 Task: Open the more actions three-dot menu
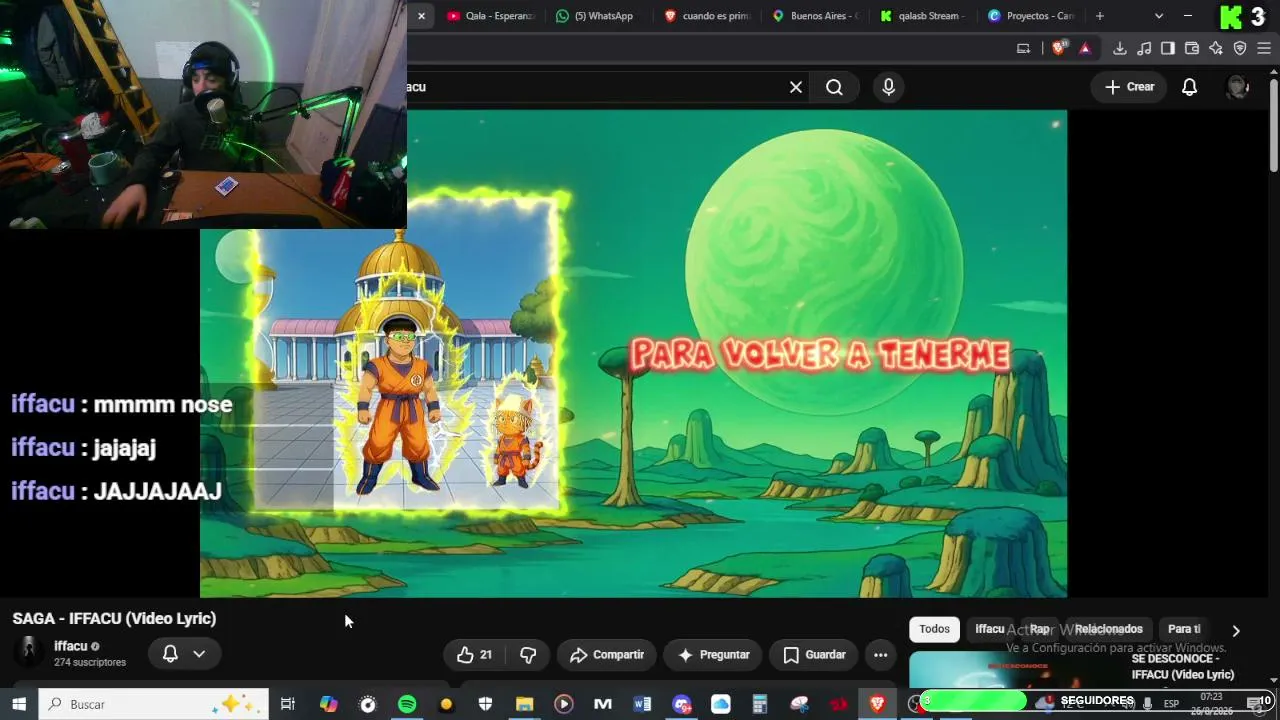(880, 655)
